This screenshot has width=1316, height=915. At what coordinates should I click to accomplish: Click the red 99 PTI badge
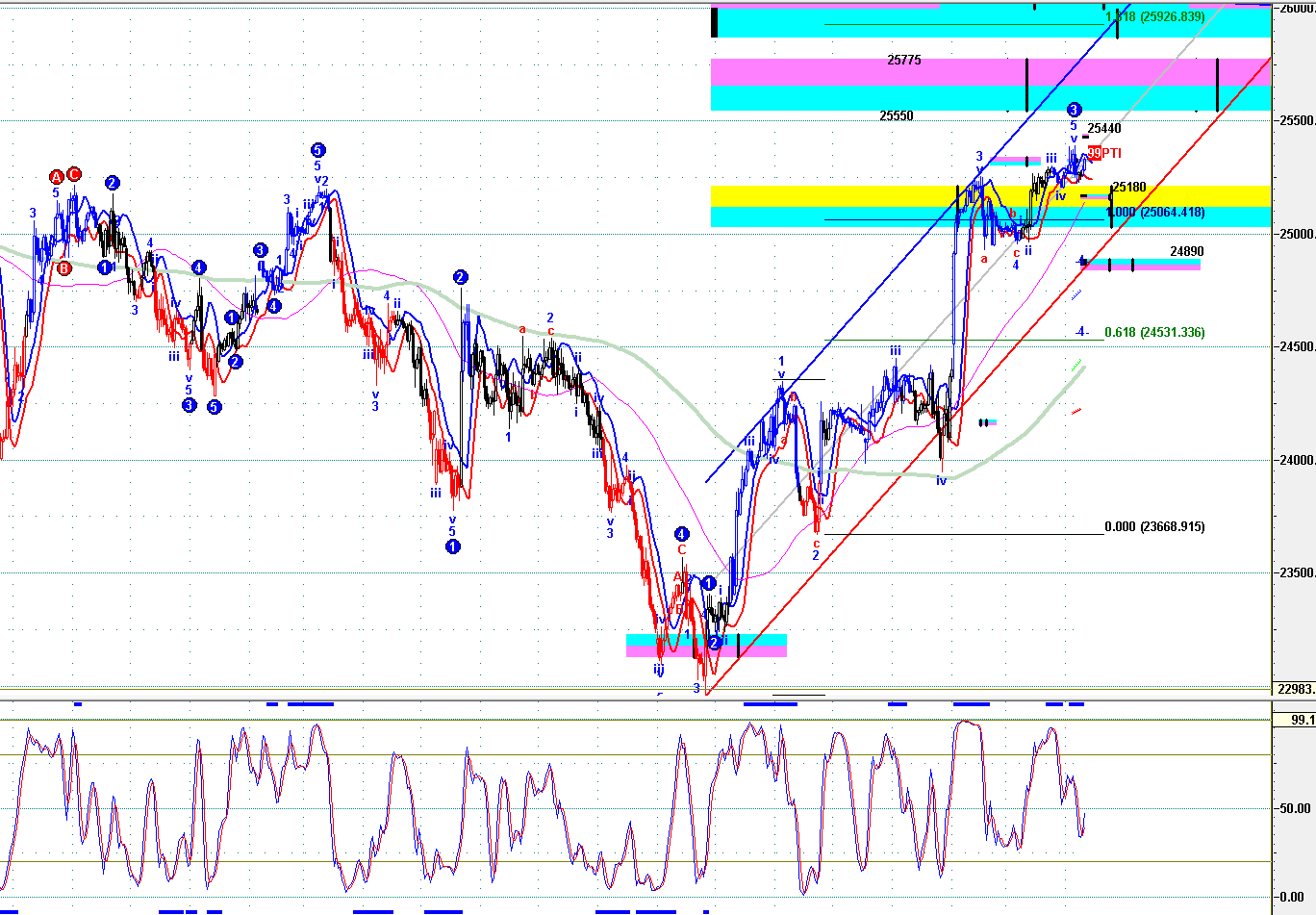1103,153
